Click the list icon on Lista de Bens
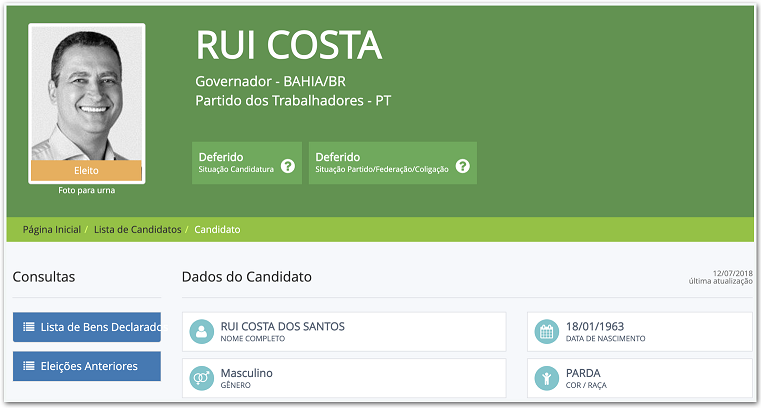Image resolution: width=761 pixels, height=408 pixels. [29, 327]
